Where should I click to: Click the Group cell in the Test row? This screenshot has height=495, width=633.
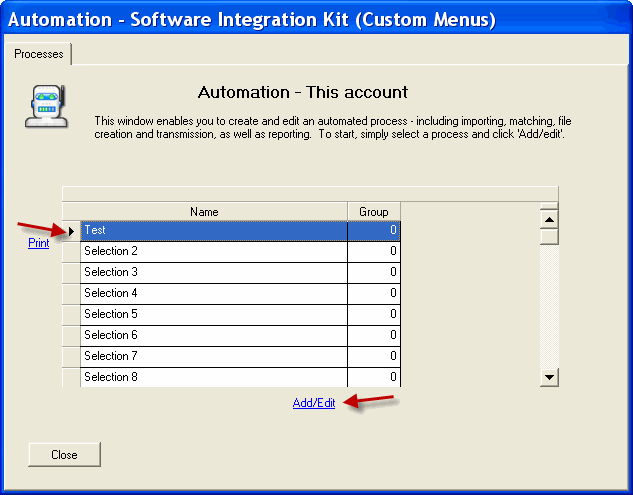point(374,231)
